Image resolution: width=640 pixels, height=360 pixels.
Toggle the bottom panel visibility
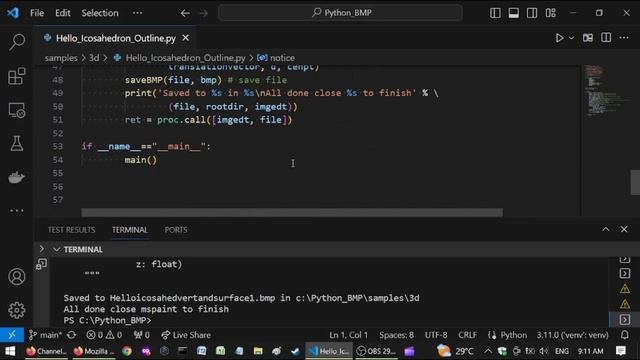coord(513,13)
